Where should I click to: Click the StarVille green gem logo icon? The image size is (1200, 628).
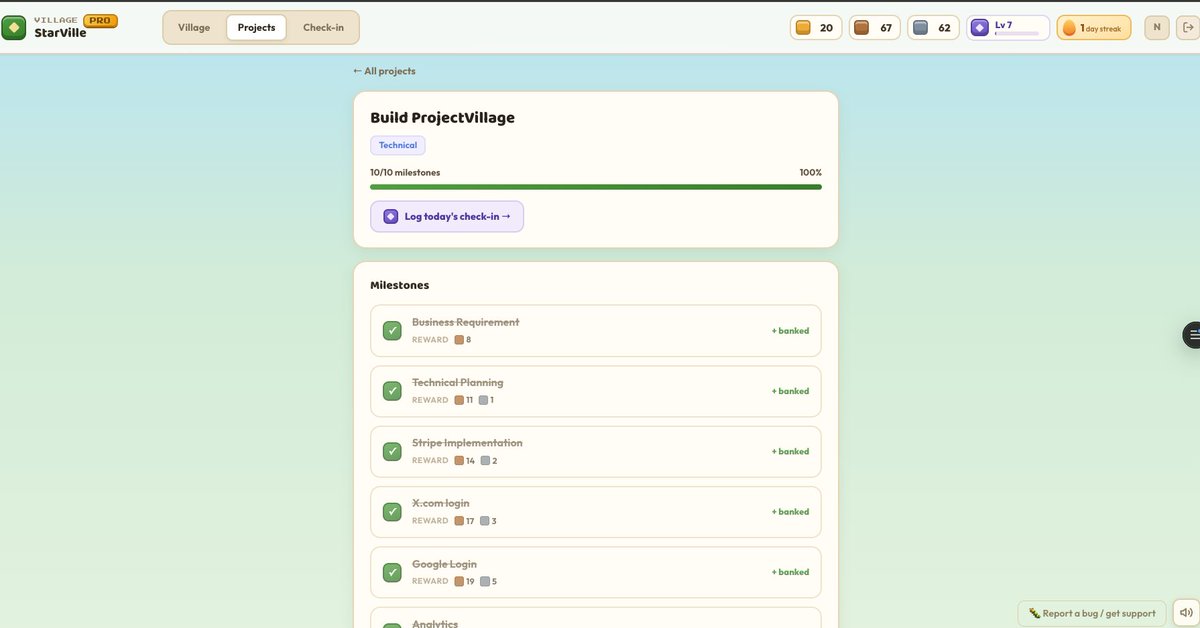[14, 28]
